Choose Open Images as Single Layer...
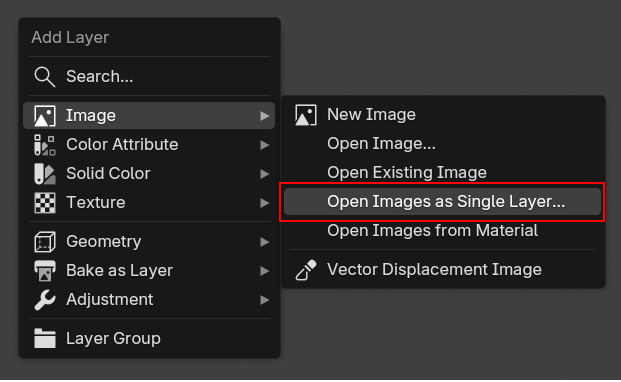Viewport: 621px width, 382px height. click(443, 201)
